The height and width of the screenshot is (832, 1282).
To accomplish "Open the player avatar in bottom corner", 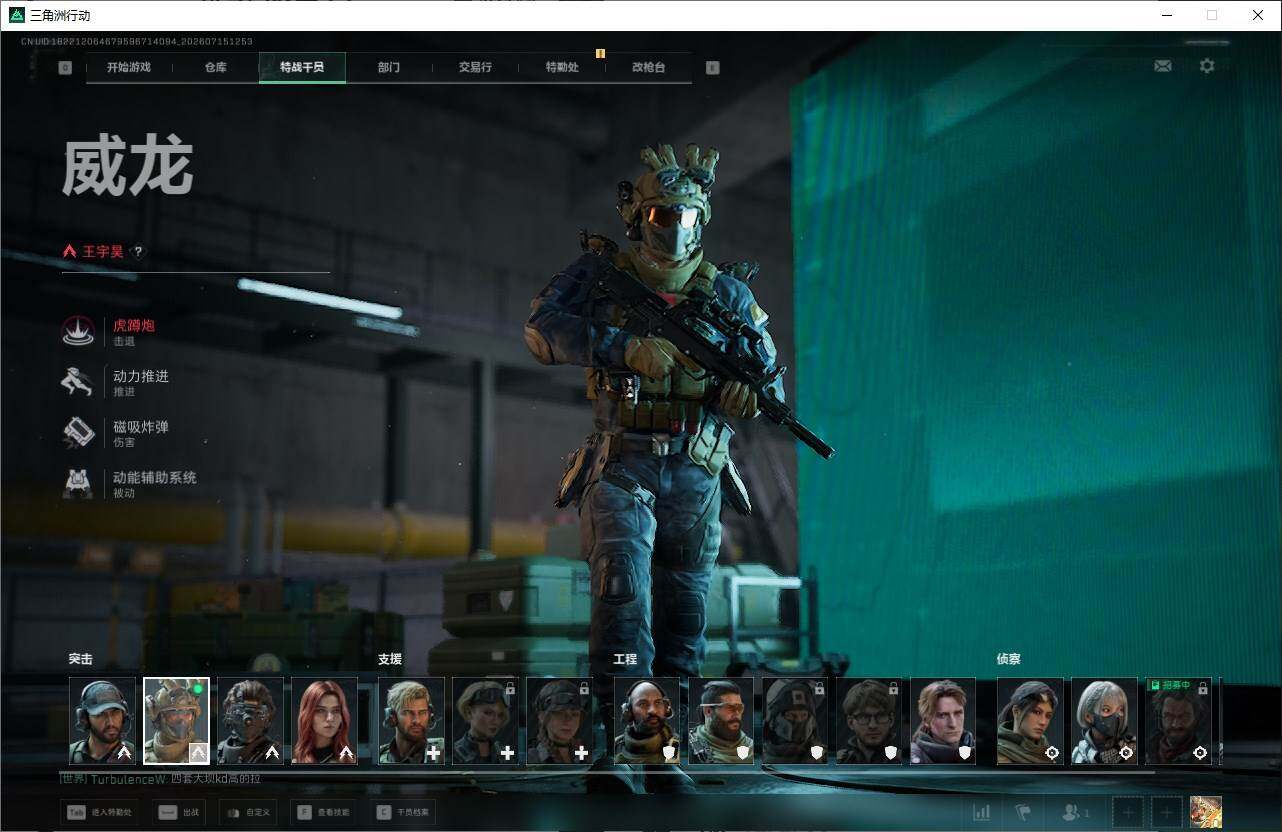I will click(x=1206, y=812).
